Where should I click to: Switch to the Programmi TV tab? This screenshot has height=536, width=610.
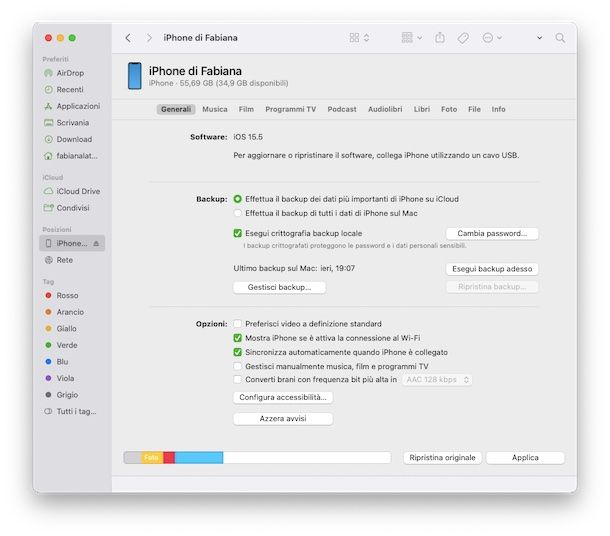pyautogui.click(x=291, y=109)
